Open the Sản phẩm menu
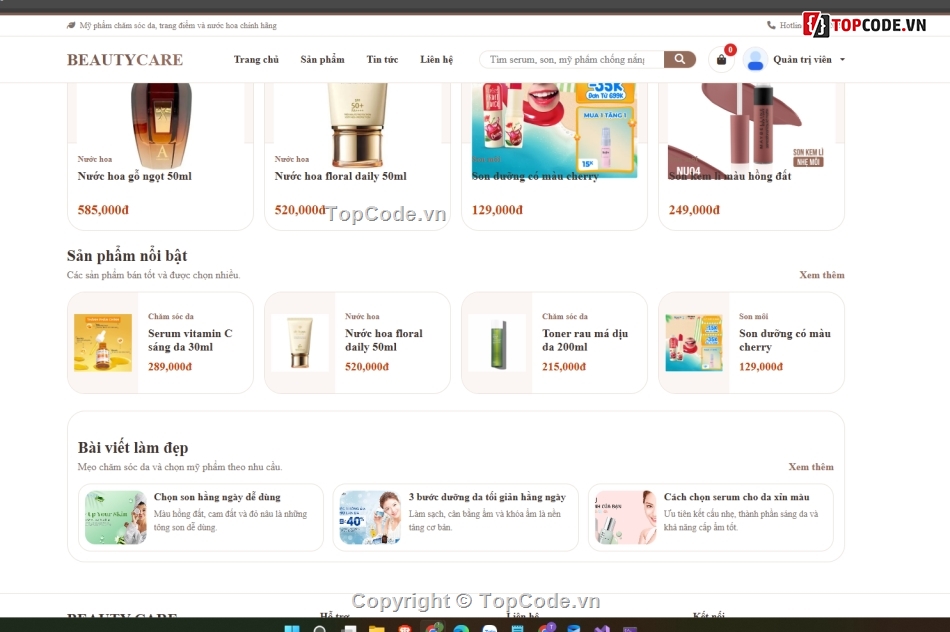Image resolution: width=950 pixels, height=632 pixels. (x=322, y=59)
